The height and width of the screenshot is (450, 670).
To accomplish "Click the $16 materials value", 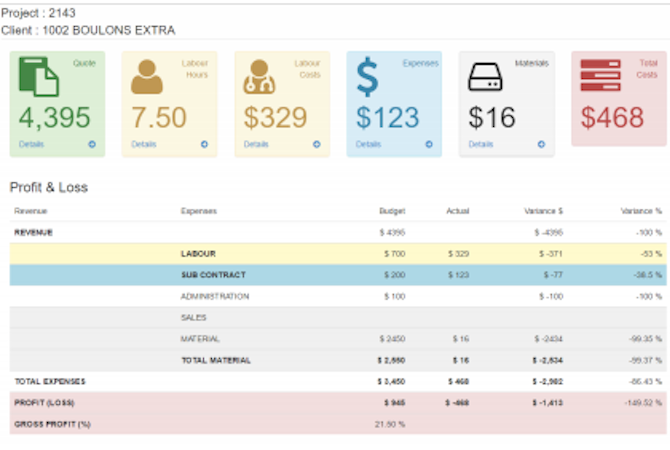I will pos(492,118).
